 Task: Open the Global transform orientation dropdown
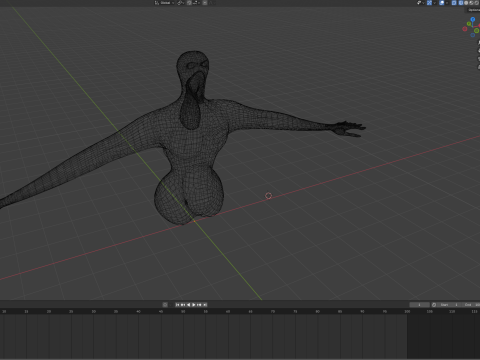point(164,3)
